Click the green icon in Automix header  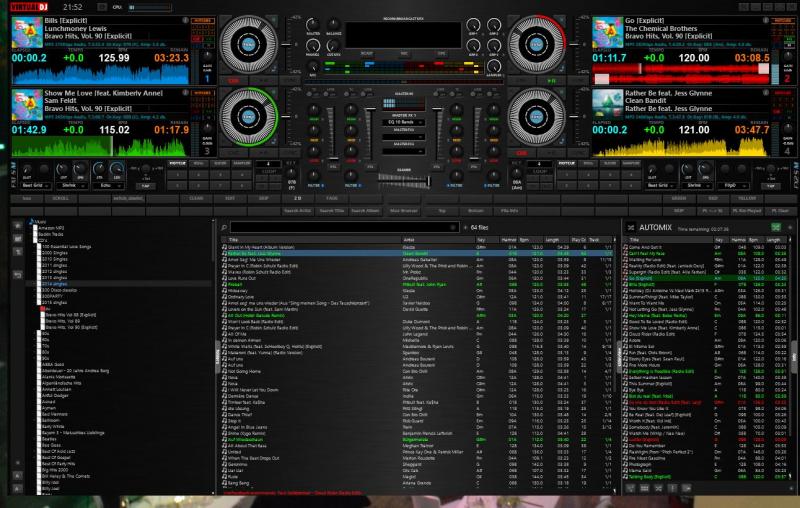[776, 227]
